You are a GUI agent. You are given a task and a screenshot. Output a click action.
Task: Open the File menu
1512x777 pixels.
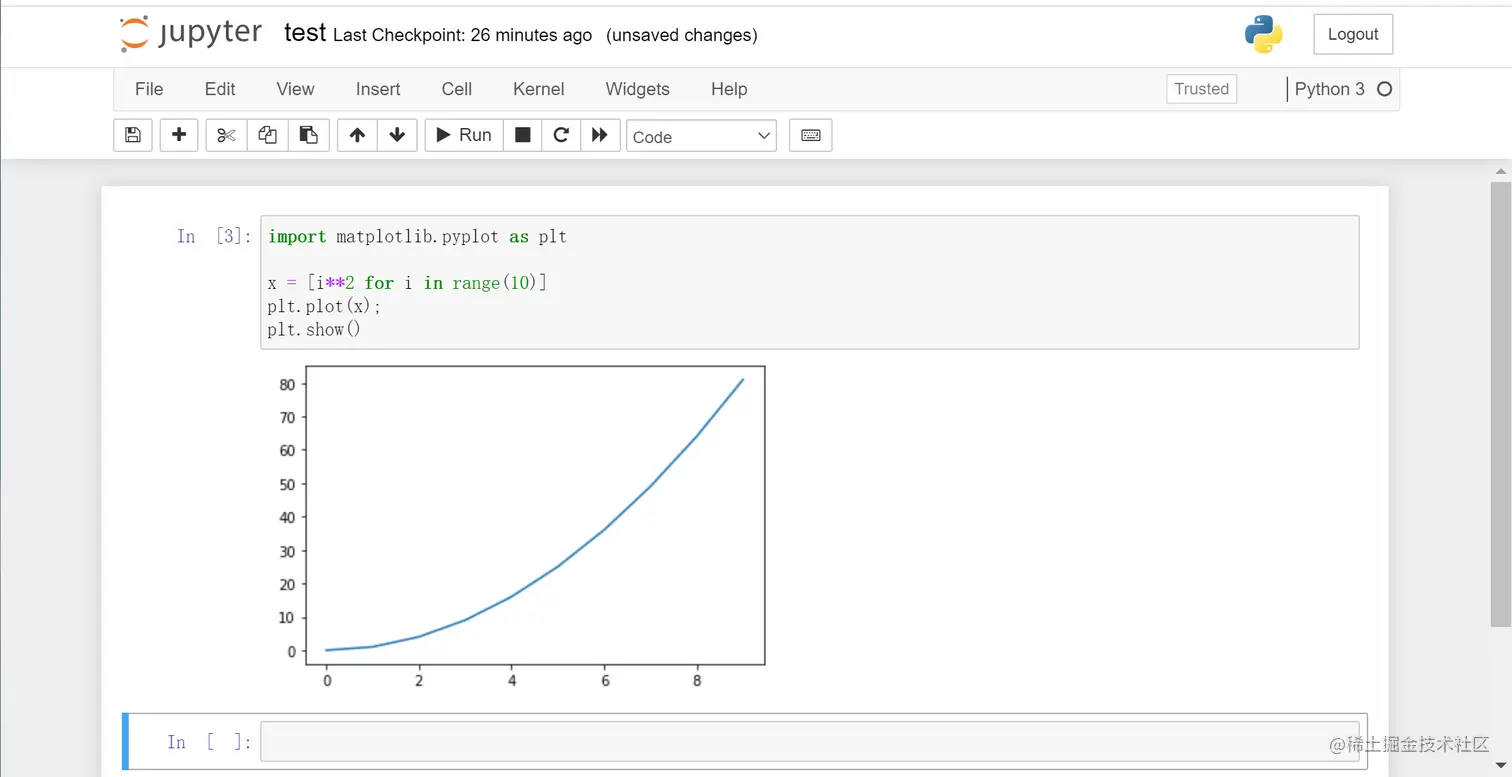pos(149,89)
